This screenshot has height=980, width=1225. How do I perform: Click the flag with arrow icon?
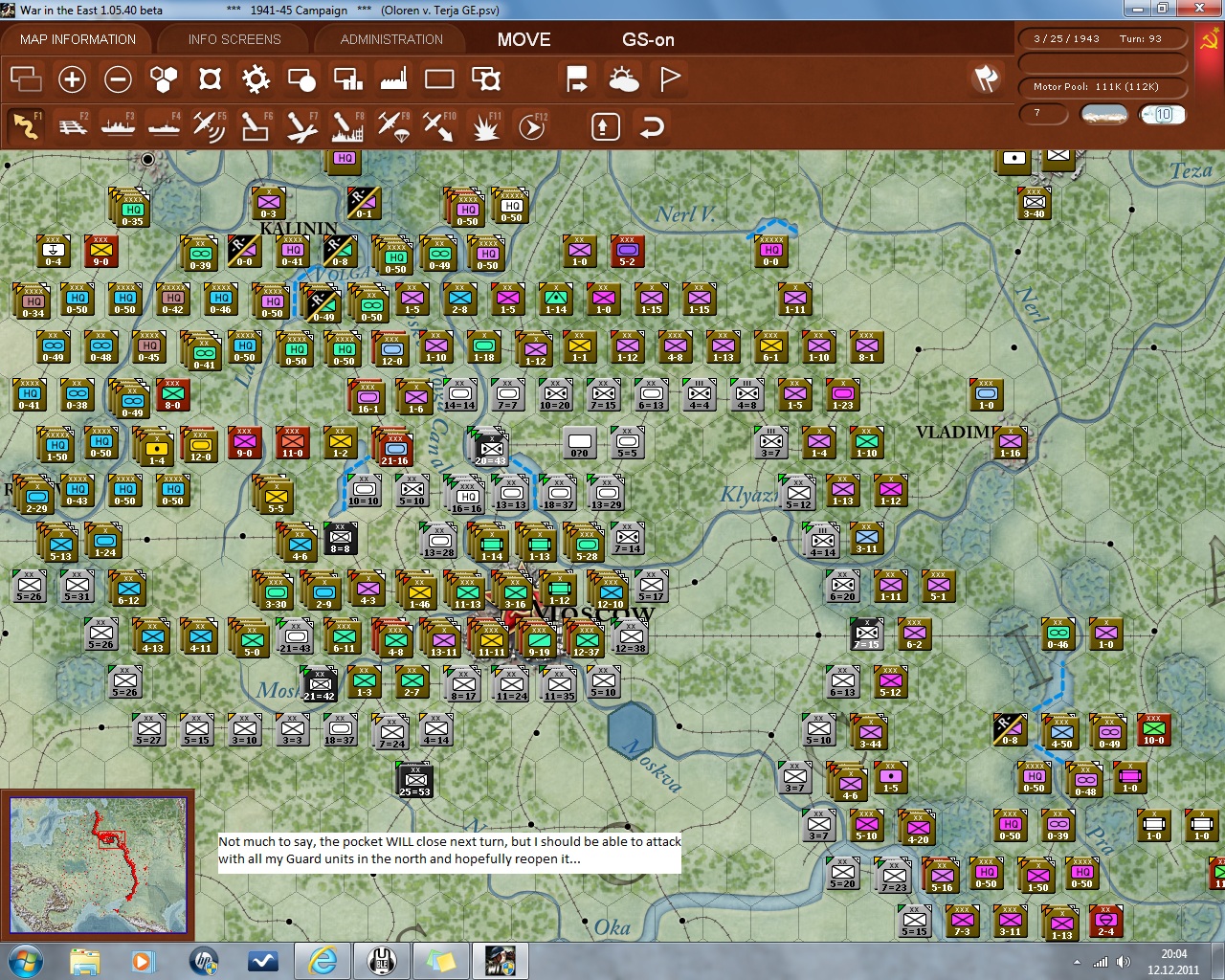(x=577, y=78)
